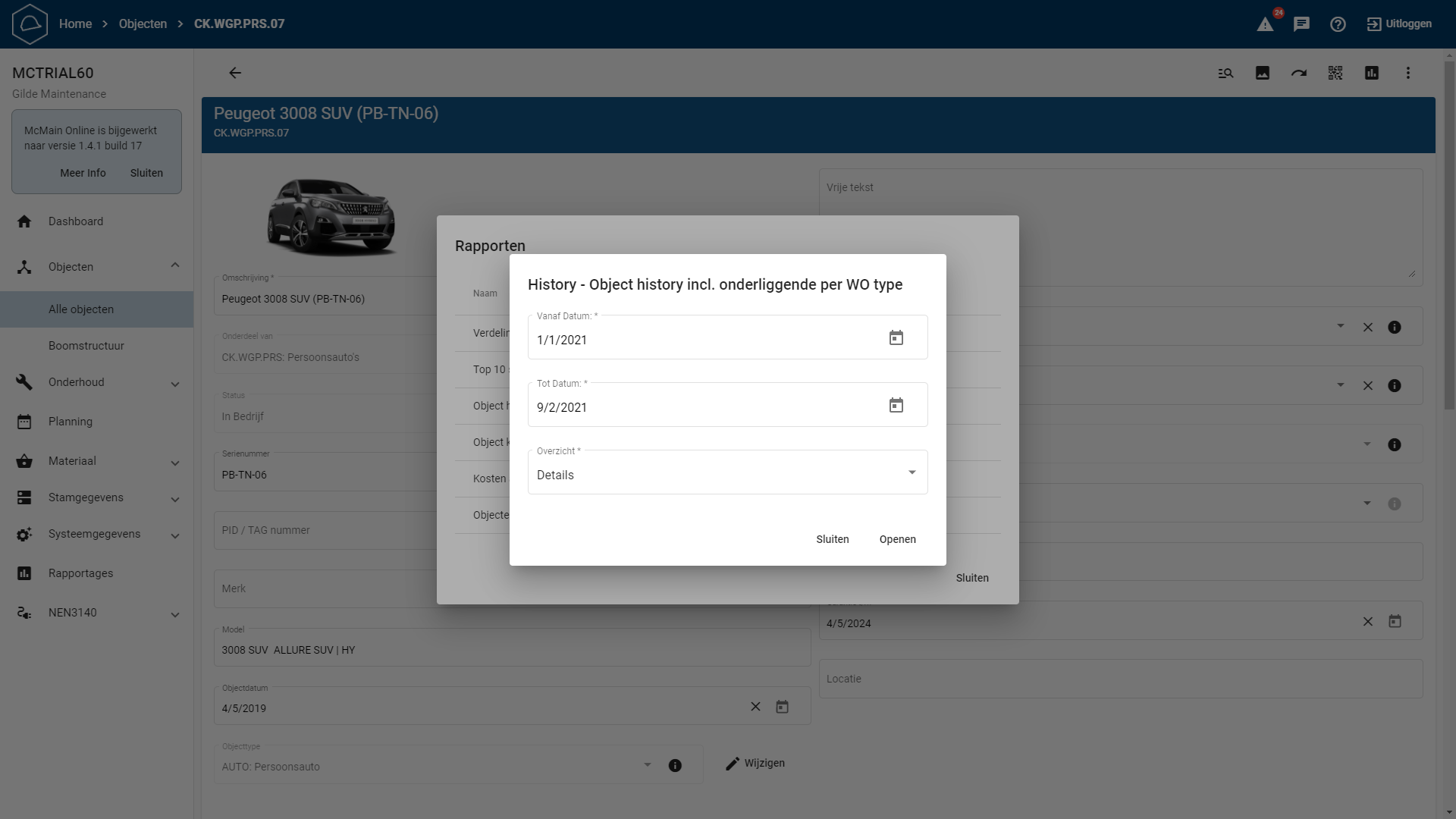Open Rapportages in the sidebar

80,573
